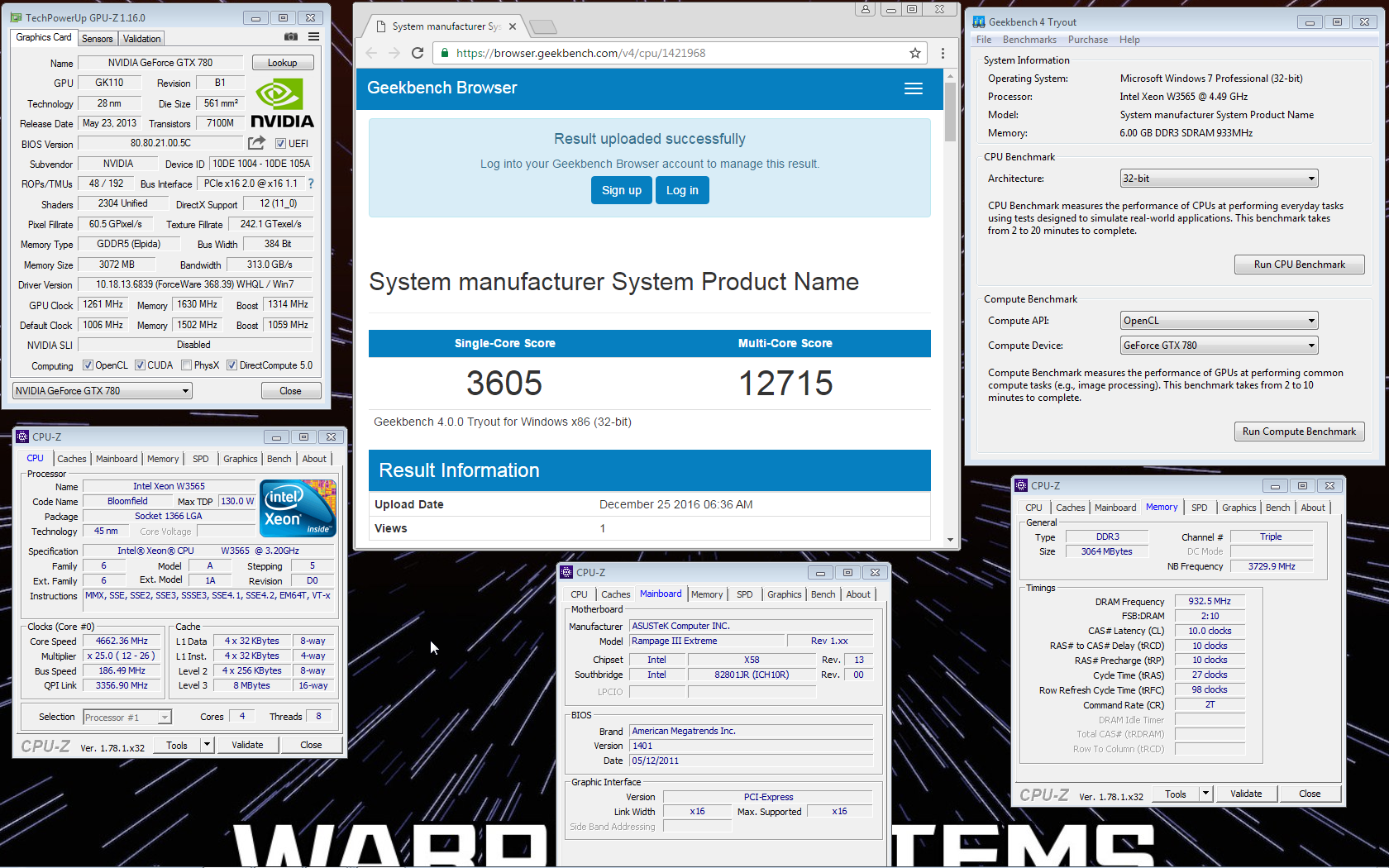Click the Core Speed value 4662.36 MHz

[x=122, y=641]
